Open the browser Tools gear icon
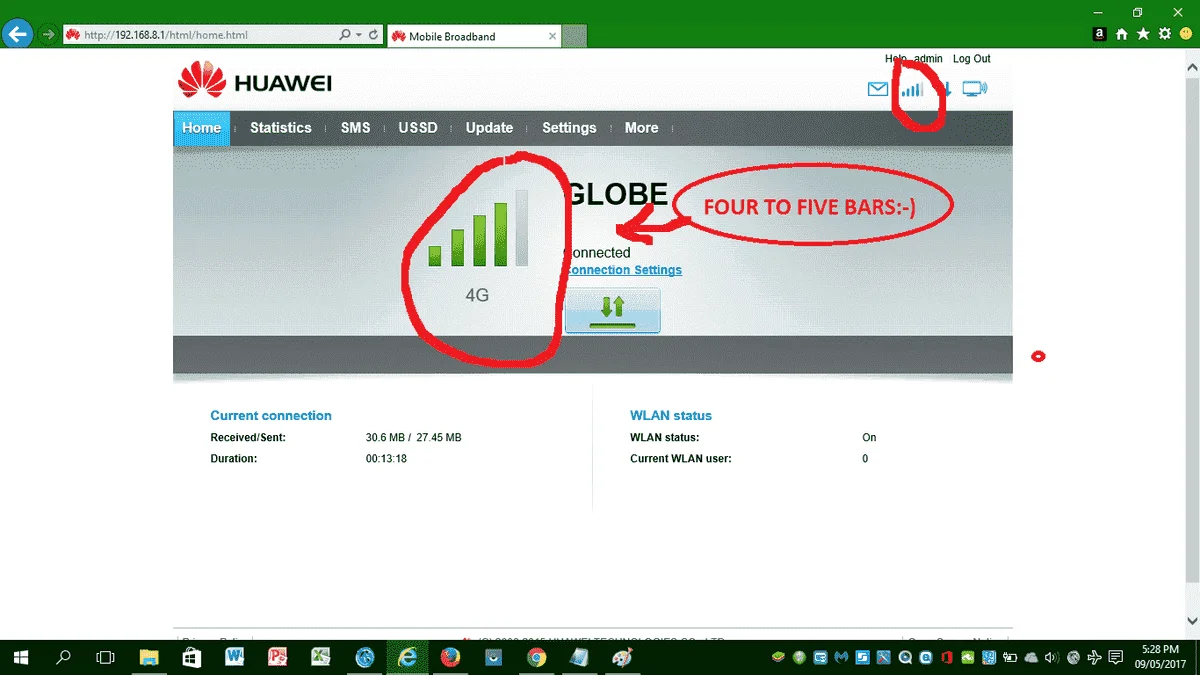The image size is (1200, 675). (1164, 34)
